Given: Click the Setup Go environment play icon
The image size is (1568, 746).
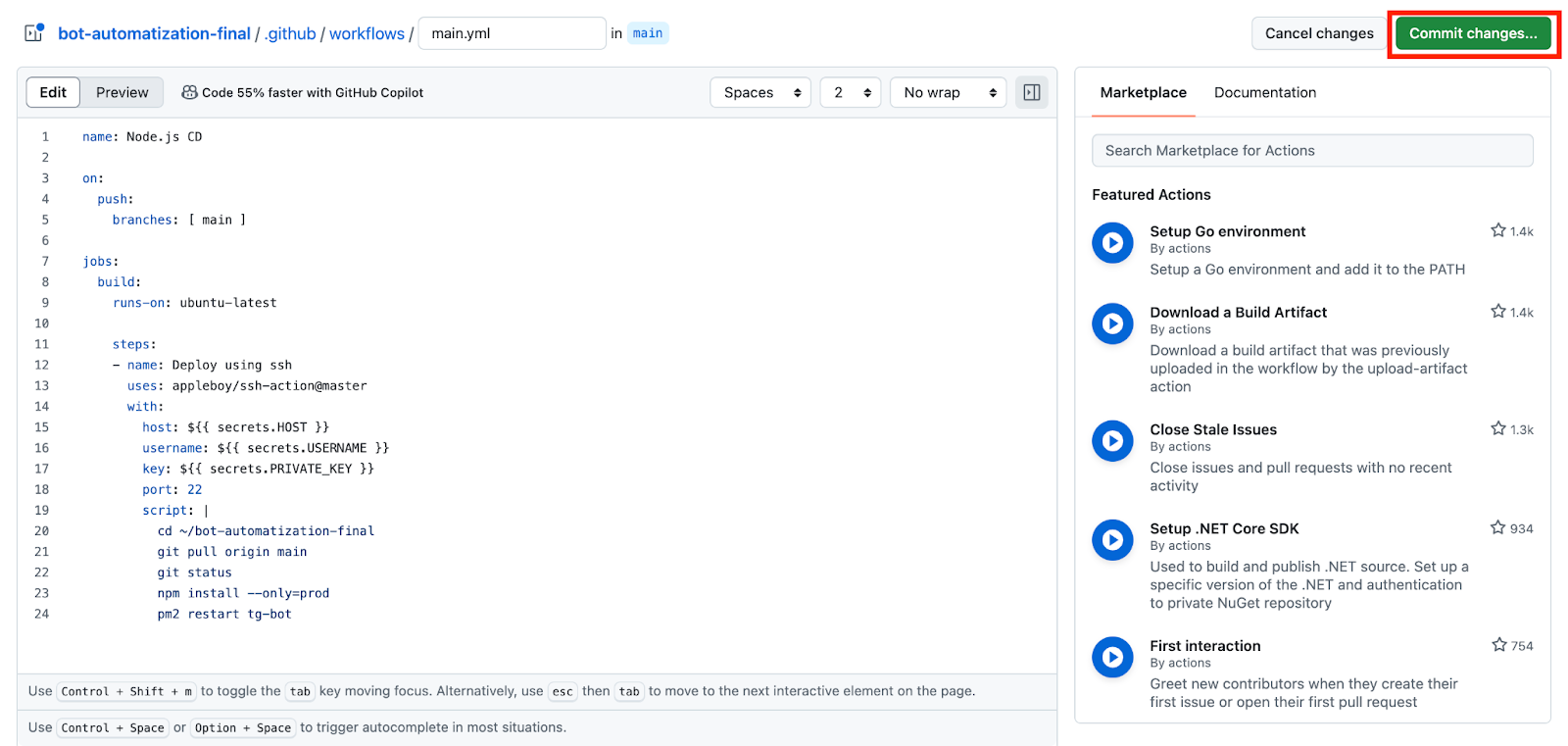Looking at the screenshot, I should [1112, 242].
